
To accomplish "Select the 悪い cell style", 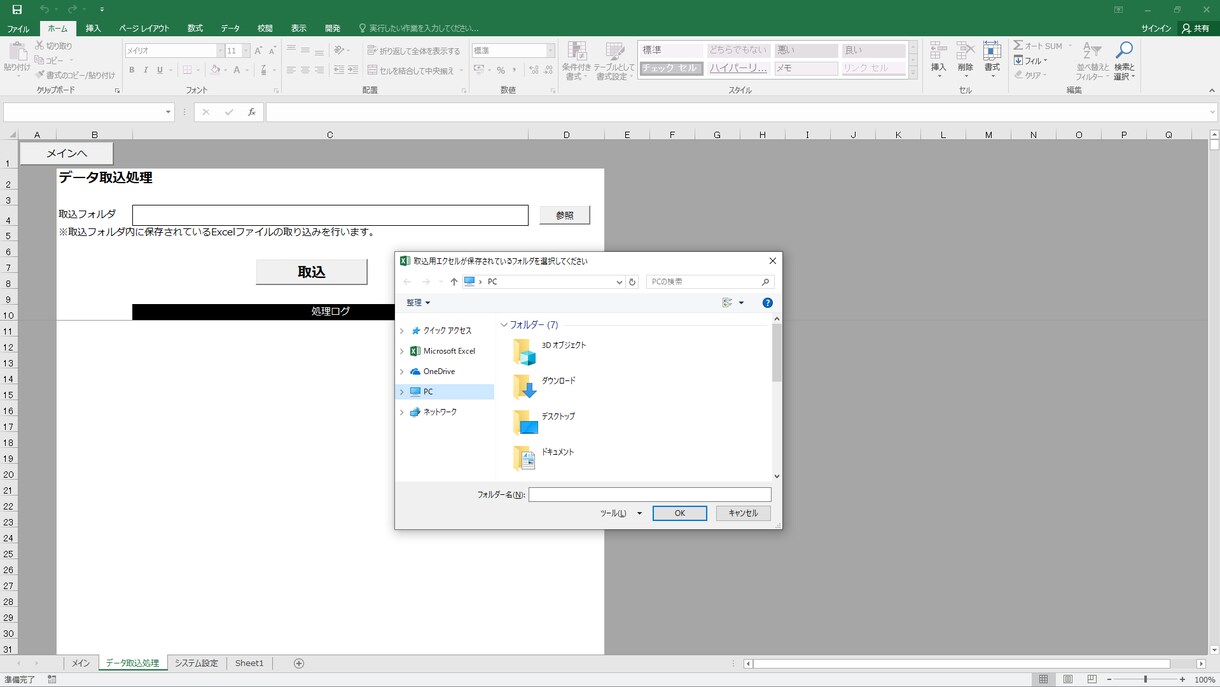I will pos(806,50).
